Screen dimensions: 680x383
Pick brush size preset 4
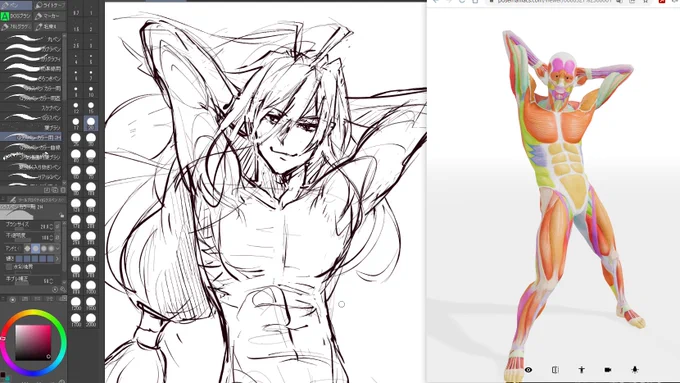pyautogui.click(x=76, y=59)
